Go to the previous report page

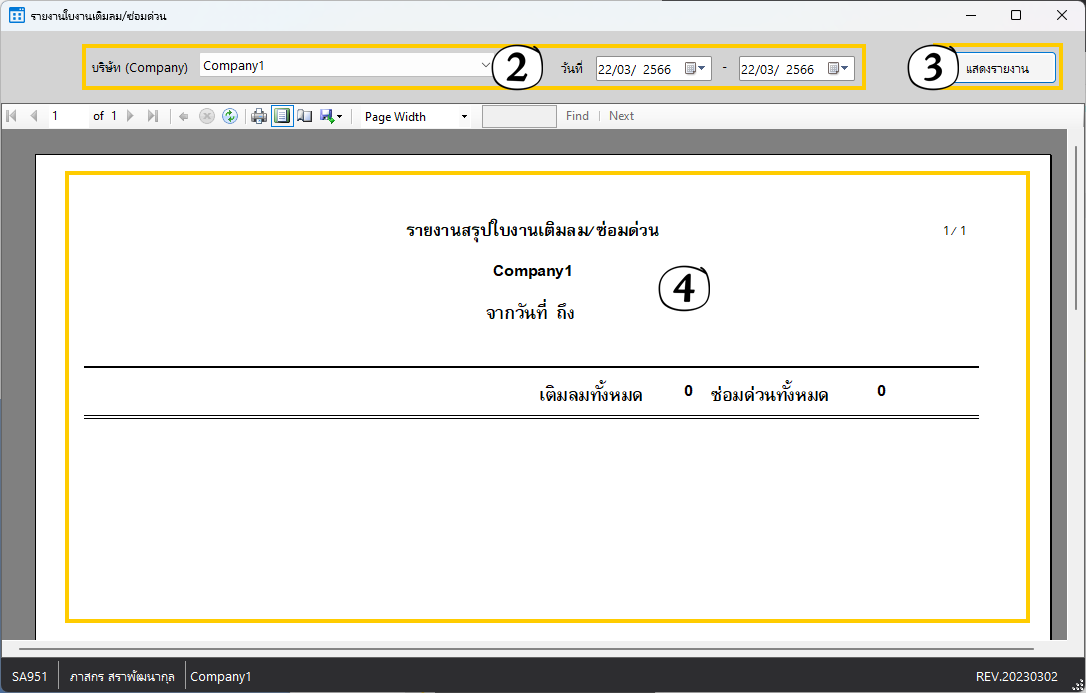click(33, 116)
